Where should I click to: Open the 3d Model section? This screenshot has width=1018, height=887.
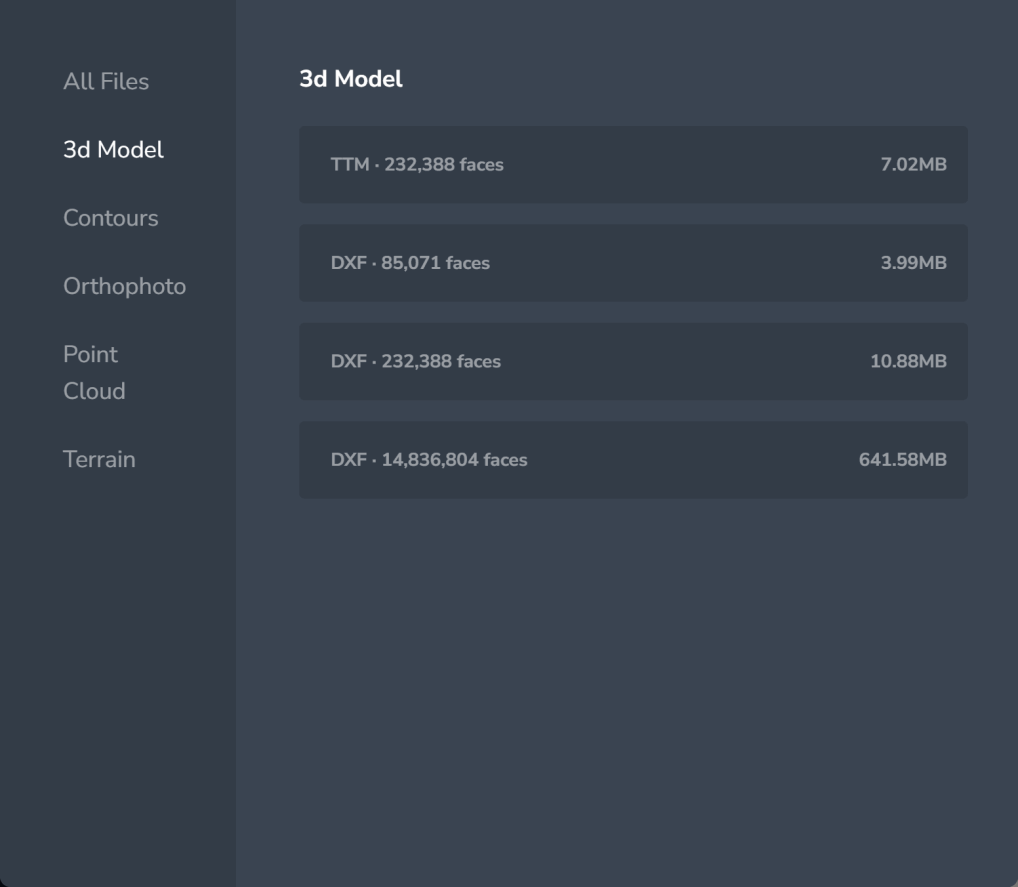[x=111, y=149]
